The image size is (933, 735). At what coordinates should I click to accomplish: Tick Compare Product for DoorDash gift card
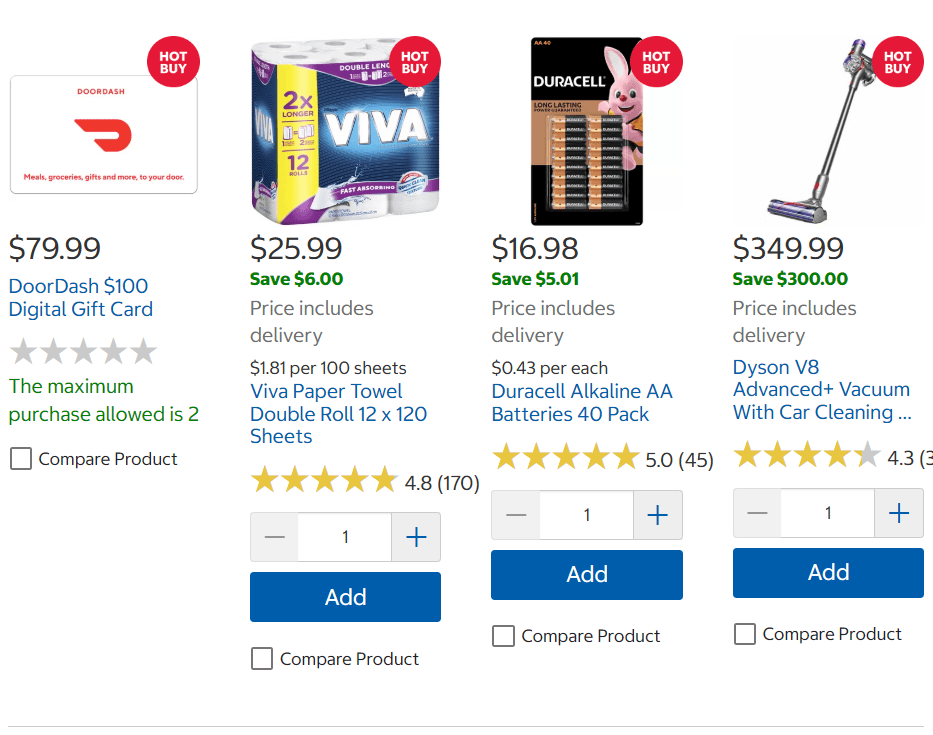point(21,459)
